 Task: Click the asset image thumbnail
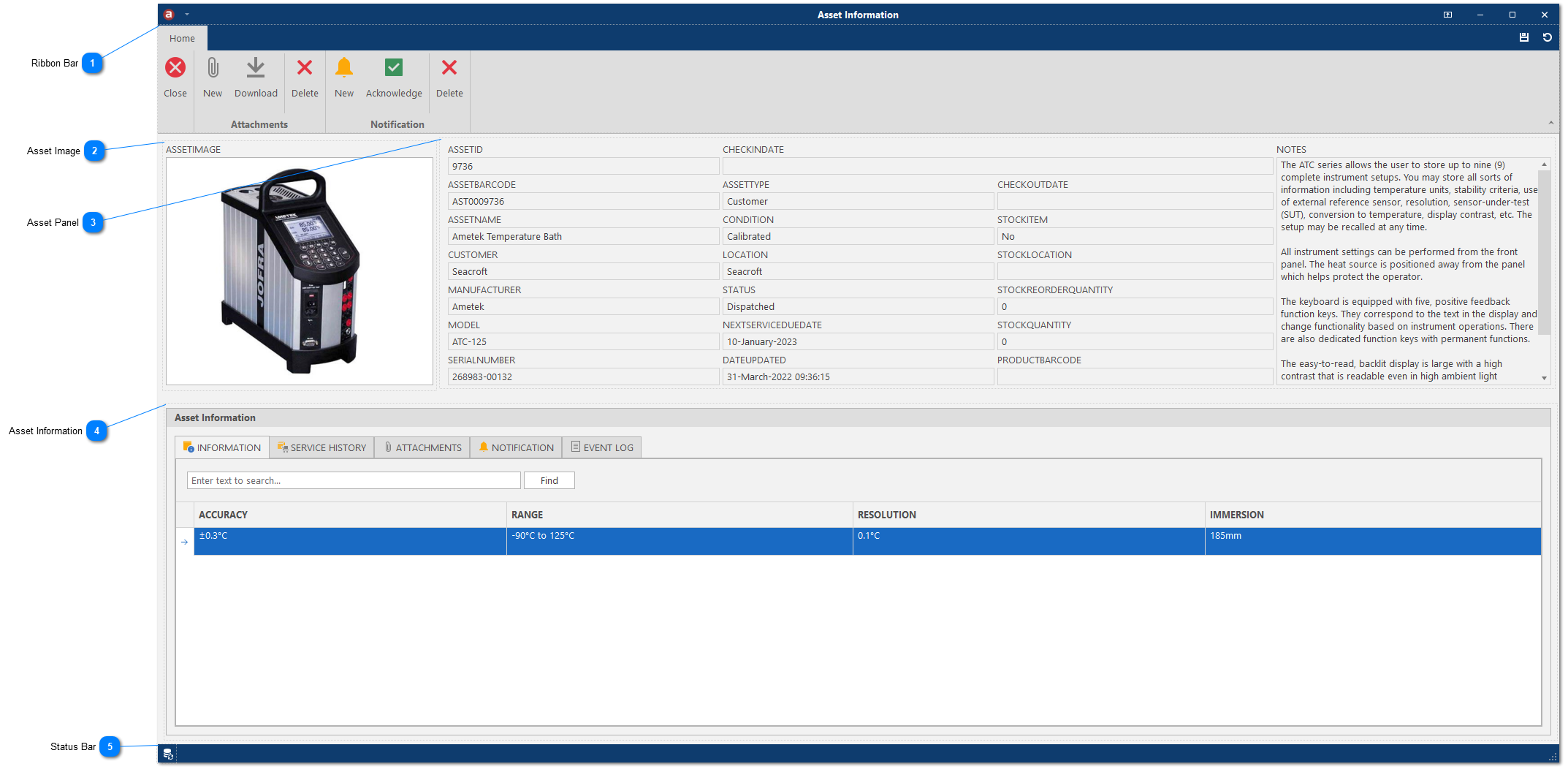click(x=300, y=271)
